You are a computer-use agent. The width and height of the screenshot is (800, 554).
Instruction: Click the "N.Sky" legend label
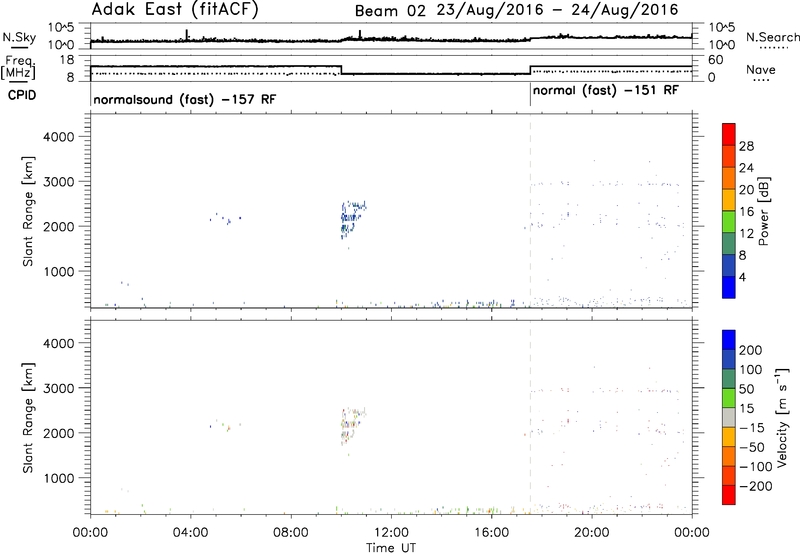(x=19, y=37)
